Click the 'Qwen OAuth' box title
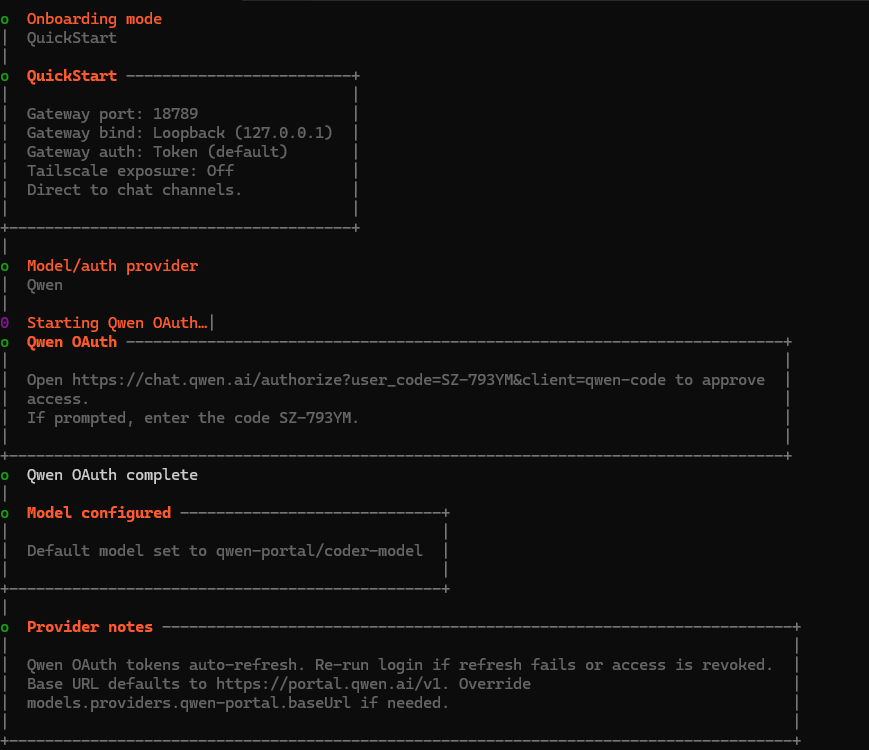This screenshot has width=869, height=750. tap(72, 342)
